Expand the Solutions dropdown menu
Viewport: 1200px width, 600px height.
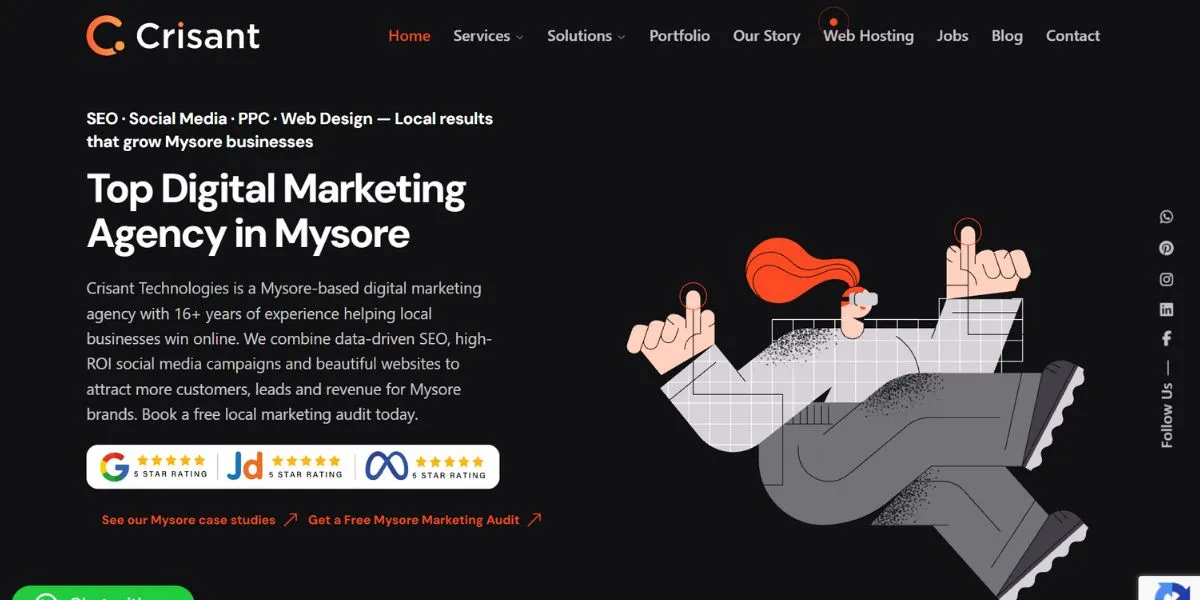coord(586,36)
